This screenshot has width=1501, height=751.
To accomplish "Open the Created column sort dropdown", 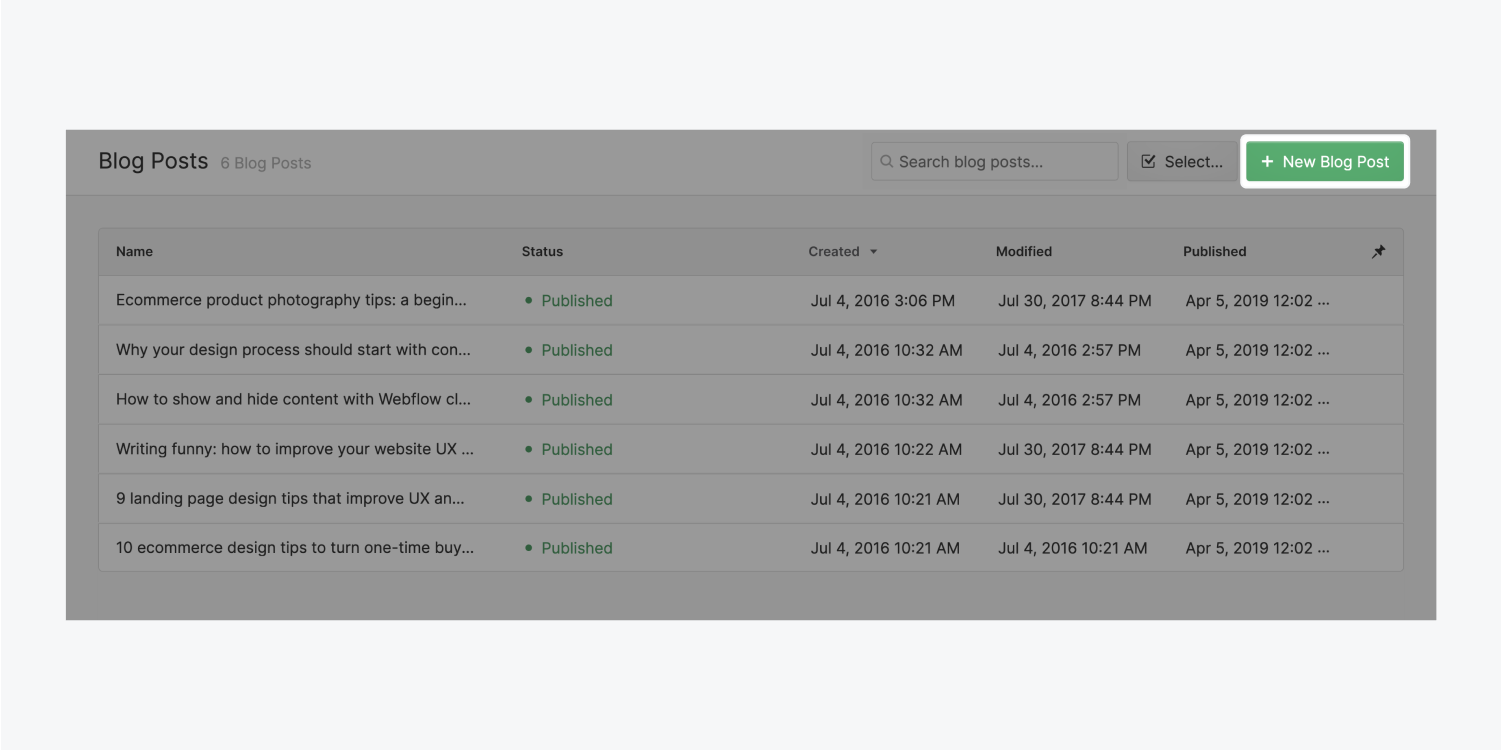I will tap(873, 252).
